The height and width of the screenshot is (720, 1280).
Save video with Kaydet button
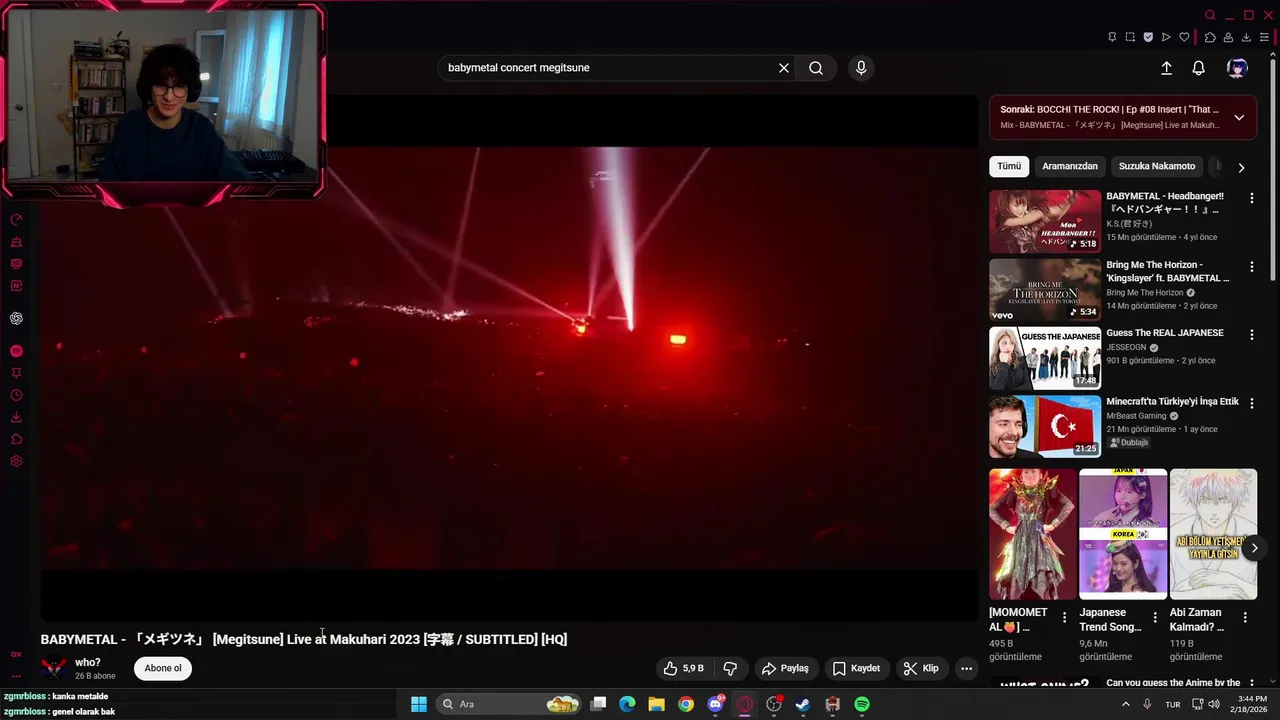(856, 668)
